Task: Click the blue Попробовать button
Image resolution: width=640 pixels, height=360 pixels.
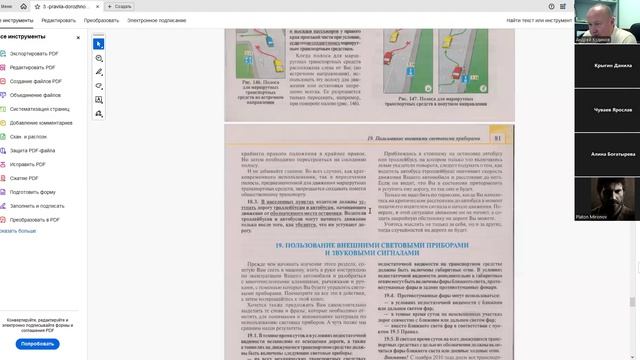Action: click(x=38, y=344)
